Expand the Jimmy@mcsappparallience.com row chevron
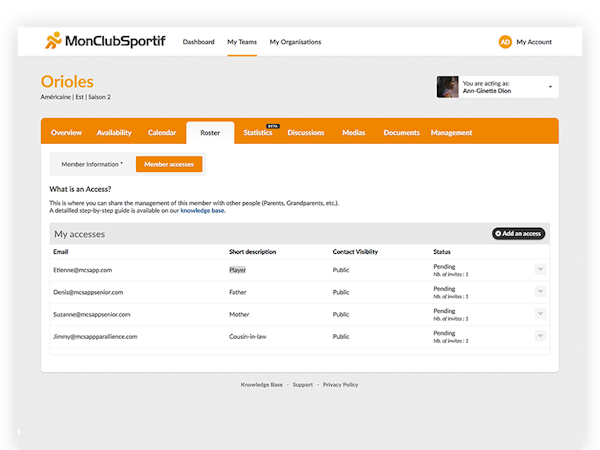 click(540, 336)
